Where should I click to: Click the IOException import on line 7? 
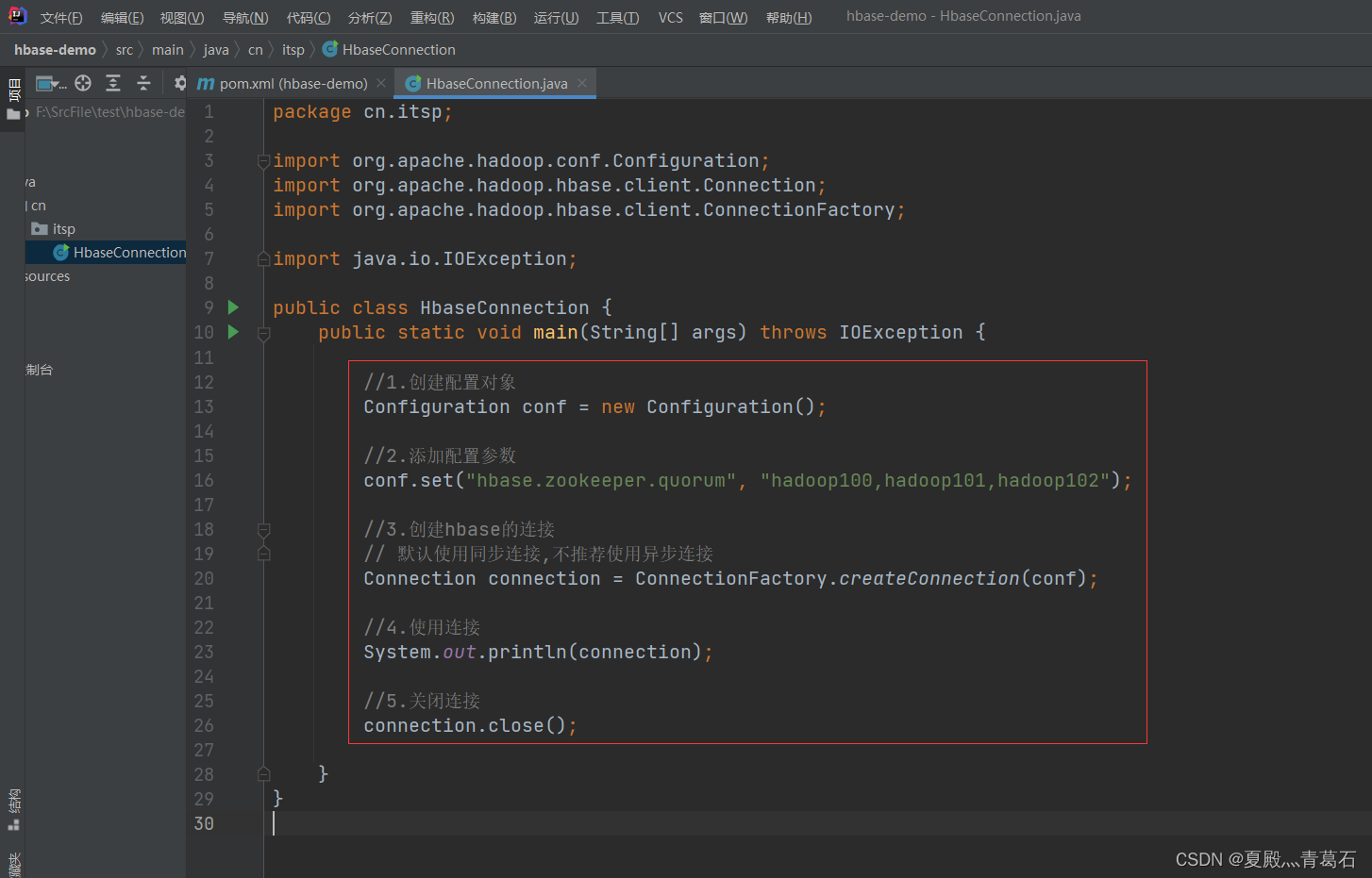pyautogui.click(x=425, y=259)
